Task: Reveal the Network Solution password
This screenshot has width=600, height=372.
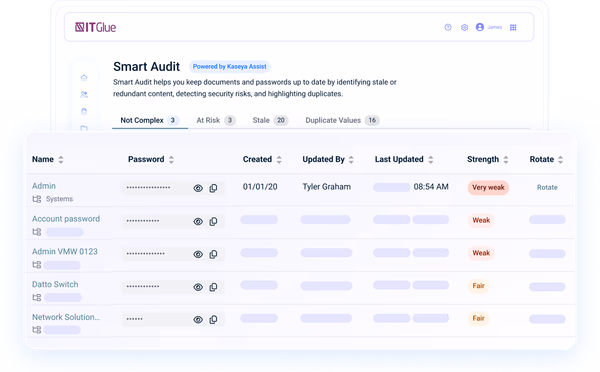Action: point(198,320)
